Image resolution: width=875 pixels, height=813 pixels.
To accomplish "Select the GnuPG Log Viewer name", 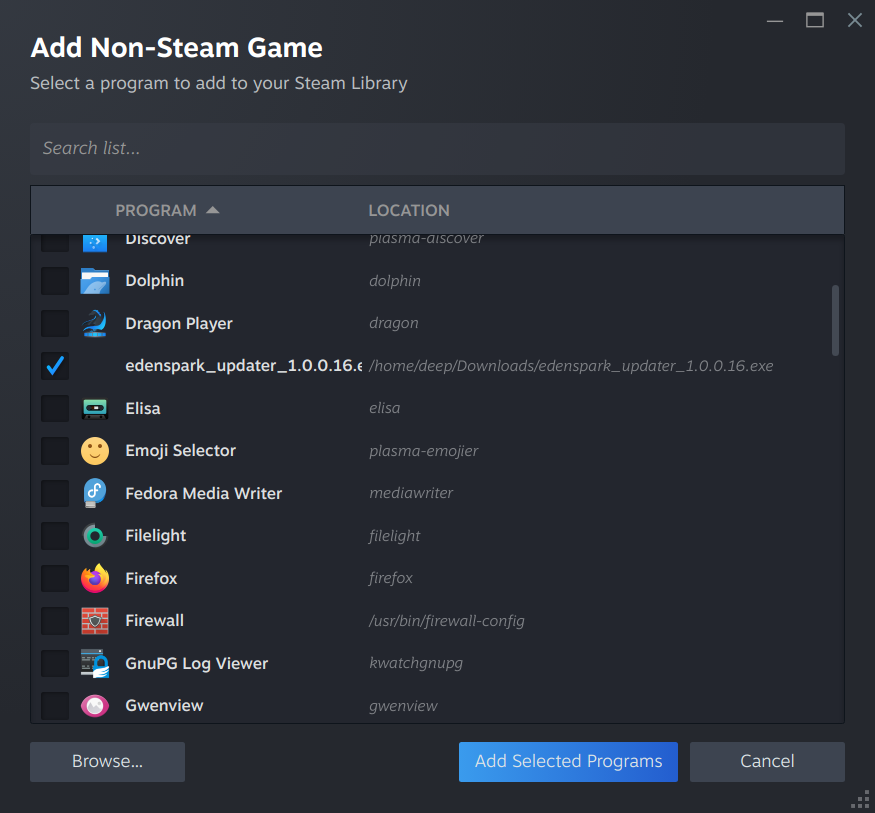I will (196, 663).
